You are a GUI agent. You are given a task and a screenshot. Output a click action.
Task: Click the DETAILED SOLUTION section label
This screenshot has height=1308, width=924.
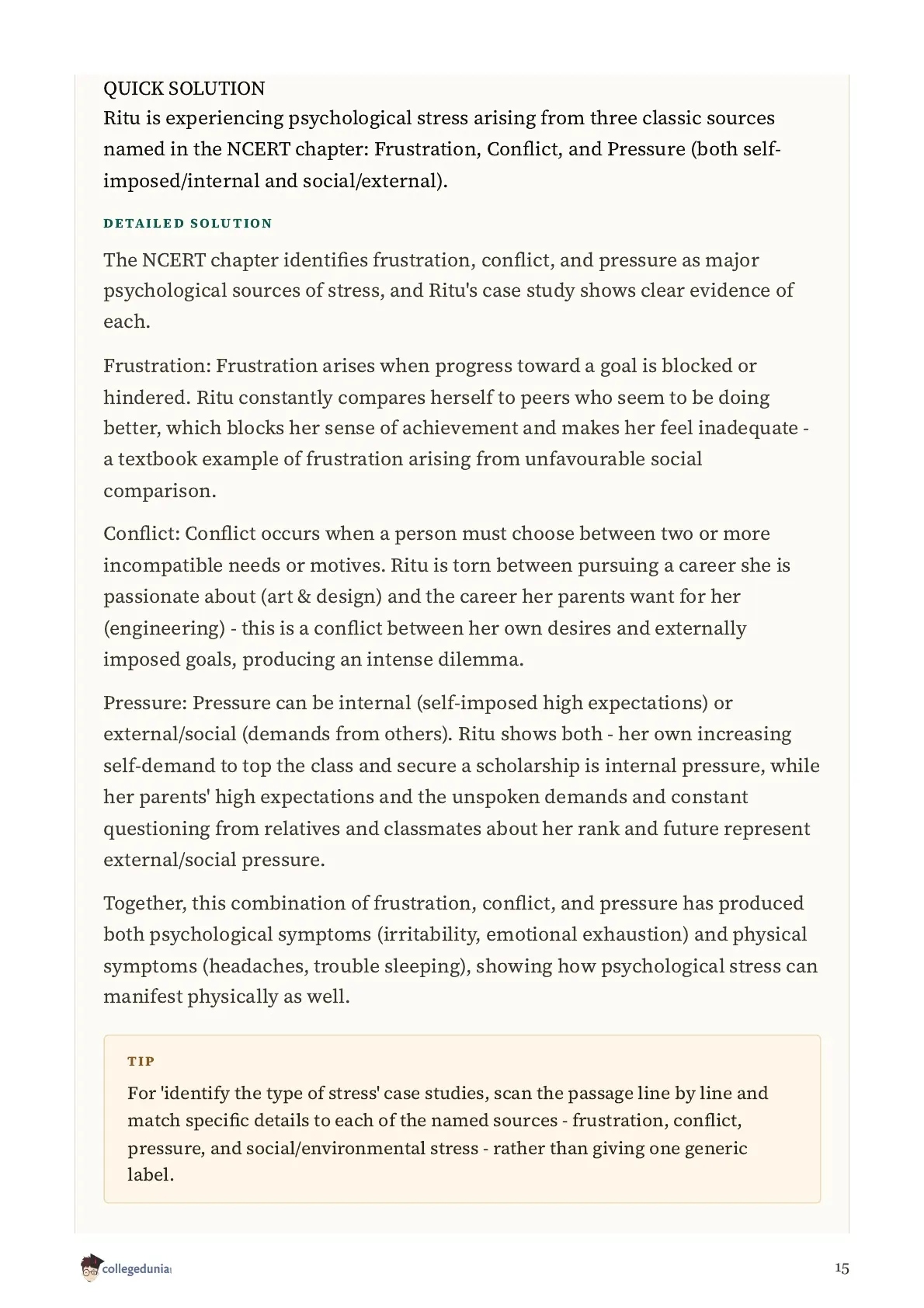[x=188, y=224]
